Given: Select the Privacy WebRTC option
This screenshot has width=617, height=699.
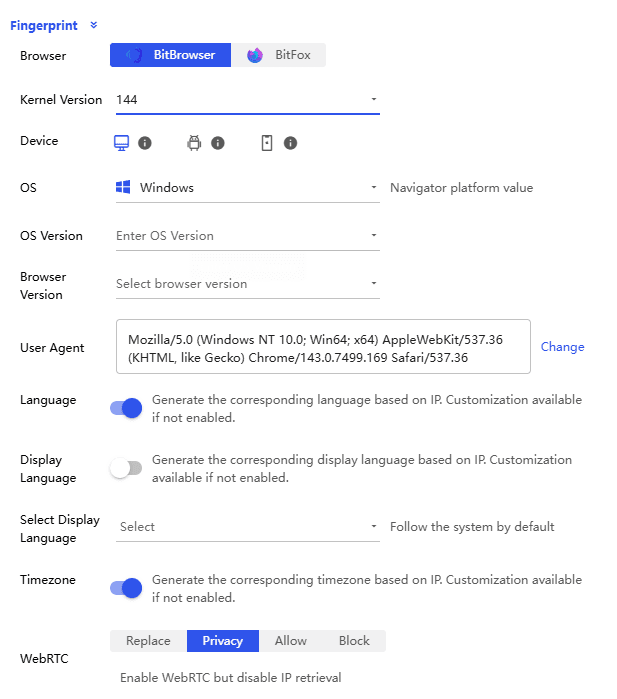Looking at the screenshot, I should (223, 641).
